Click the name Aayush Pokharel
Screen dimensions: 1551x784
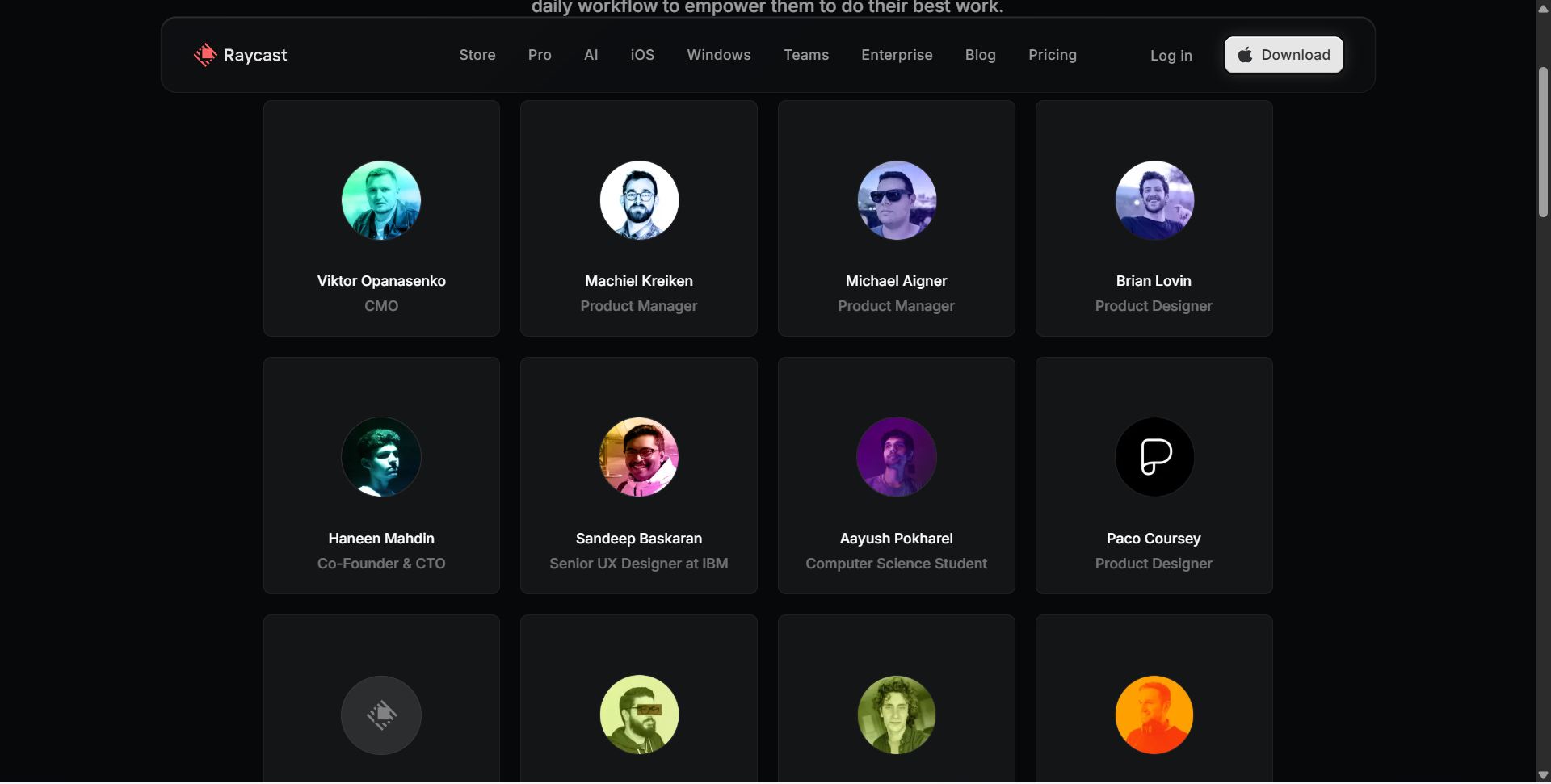click(897, 539)
